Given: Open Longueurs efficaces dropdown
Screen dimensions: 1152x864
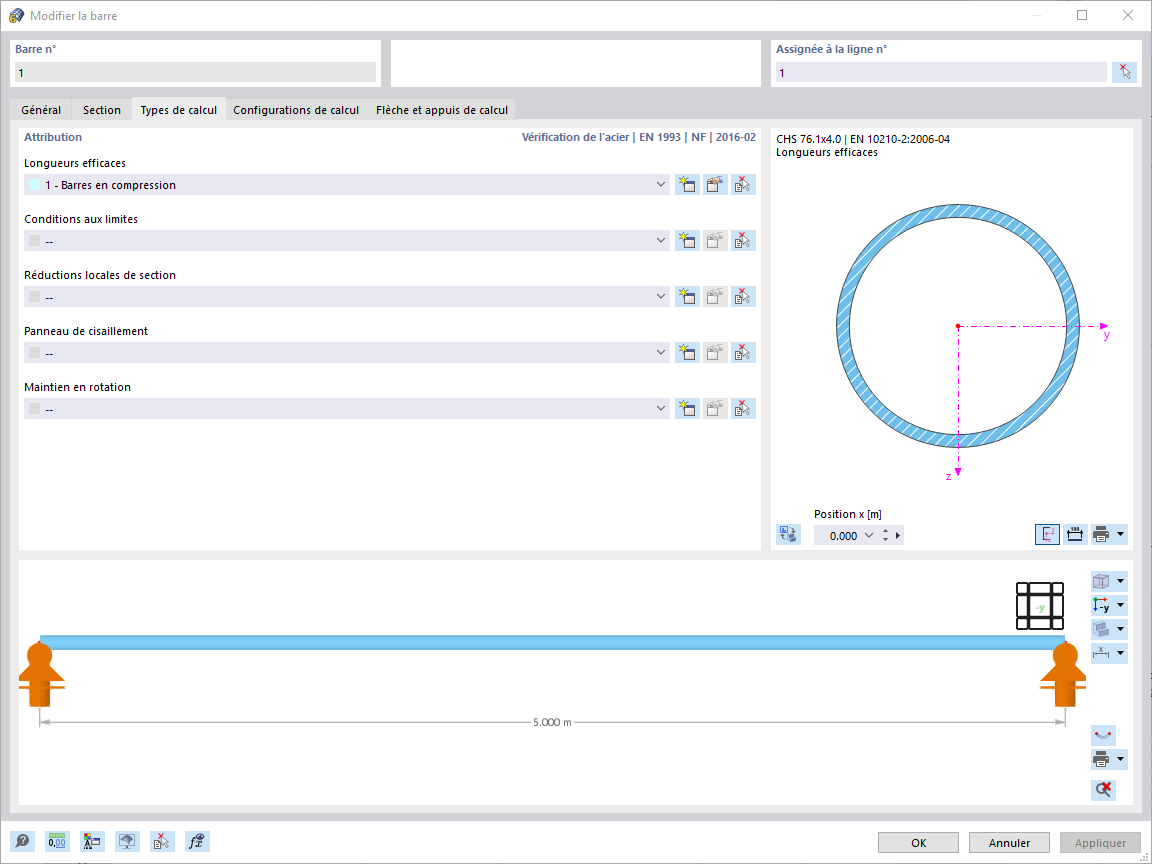Looking at the screenshot, I should point(660,184).
